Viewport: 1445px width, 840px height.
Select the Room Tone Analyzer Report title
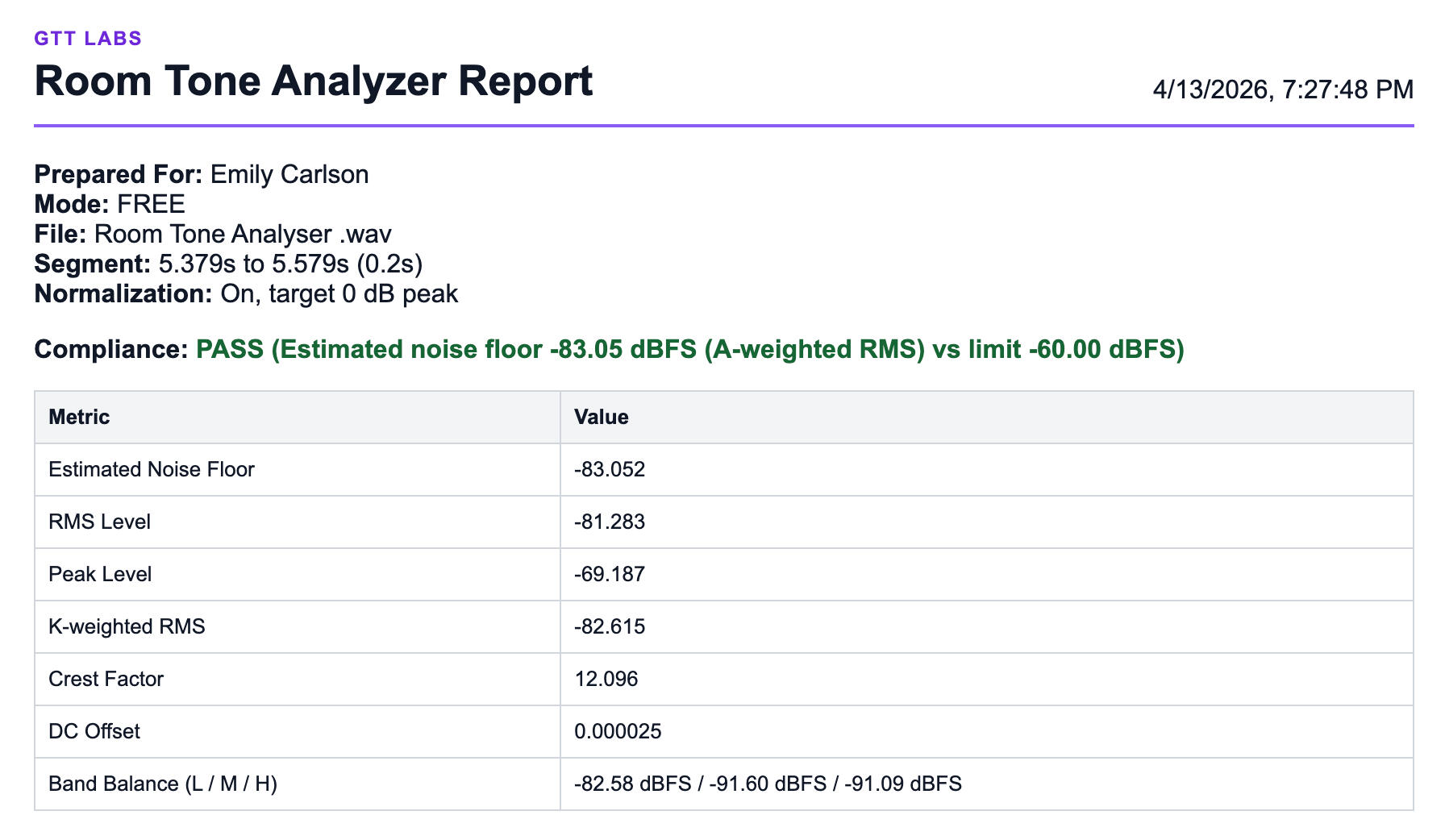coord(313,81)
